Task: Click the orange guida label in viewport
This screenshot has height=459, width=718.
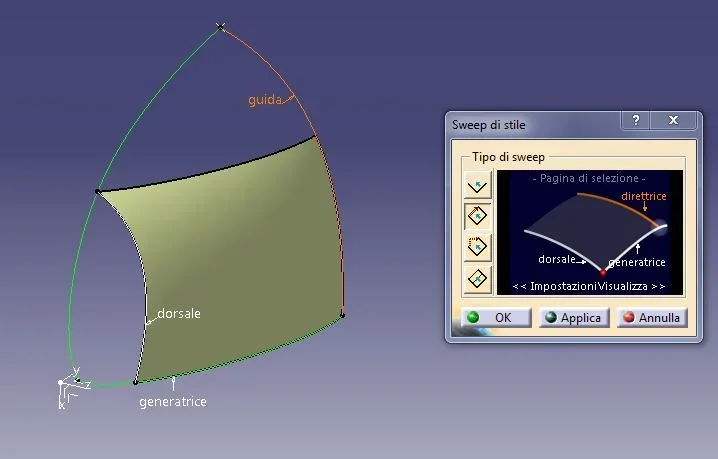Action: [x=265, y=100]
